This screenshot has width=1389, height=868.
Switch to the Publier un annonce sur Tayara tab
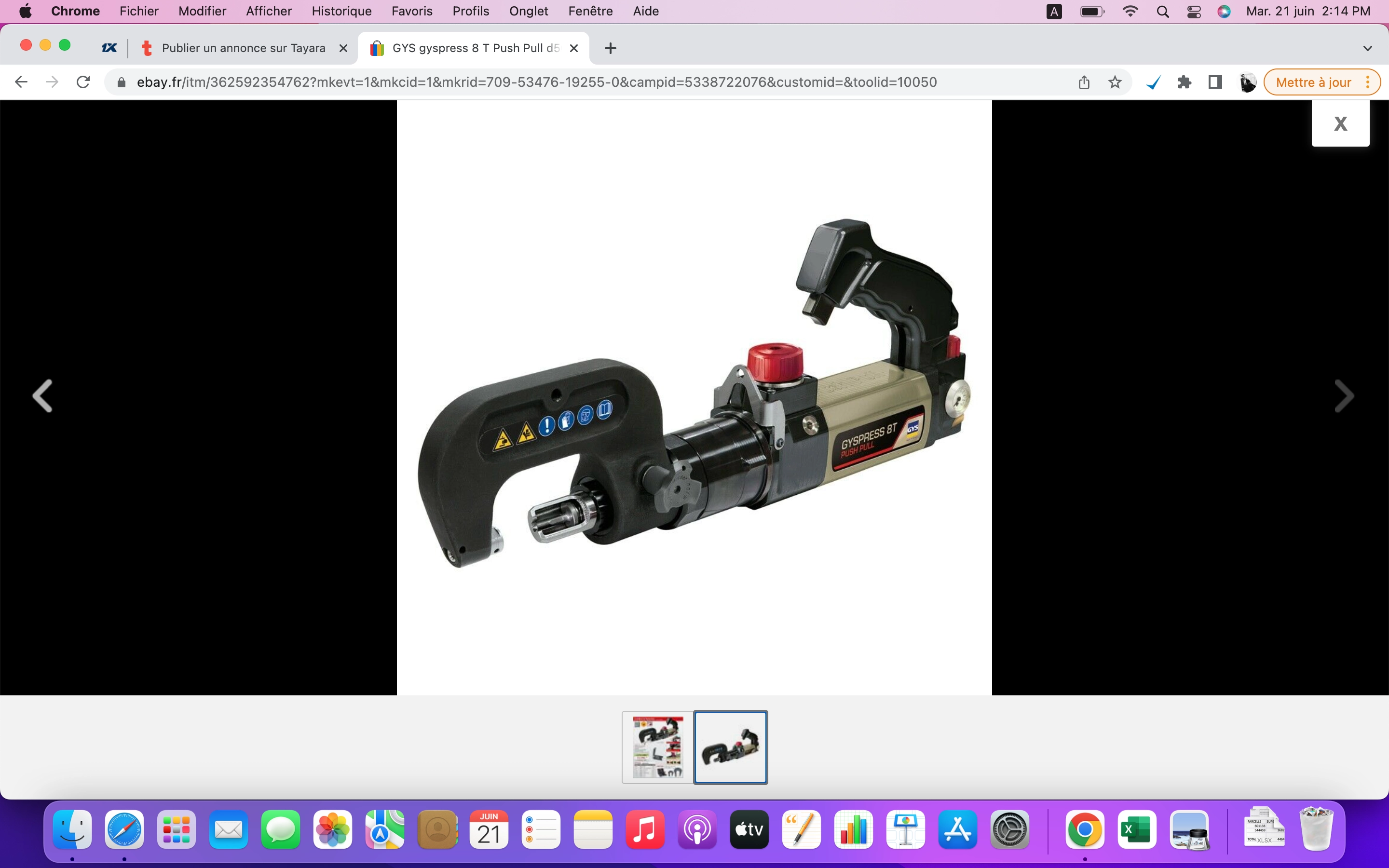tap(244, 48)
